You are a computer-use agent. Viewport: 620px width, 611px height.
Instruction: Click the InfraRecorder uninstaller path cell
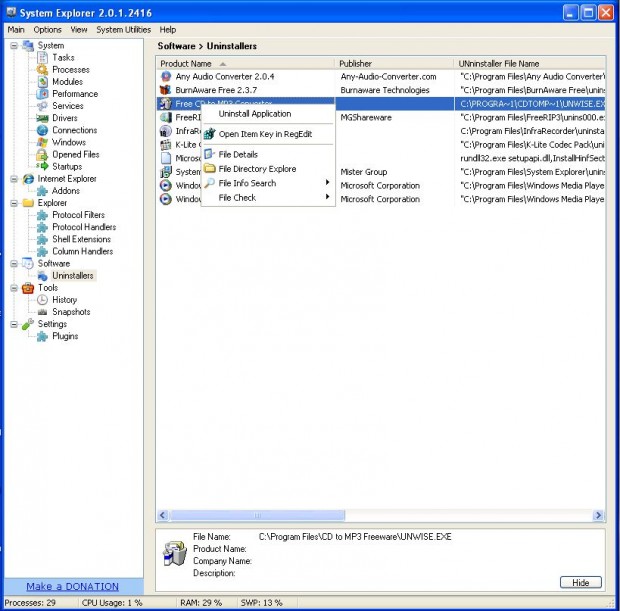(532, 131)
